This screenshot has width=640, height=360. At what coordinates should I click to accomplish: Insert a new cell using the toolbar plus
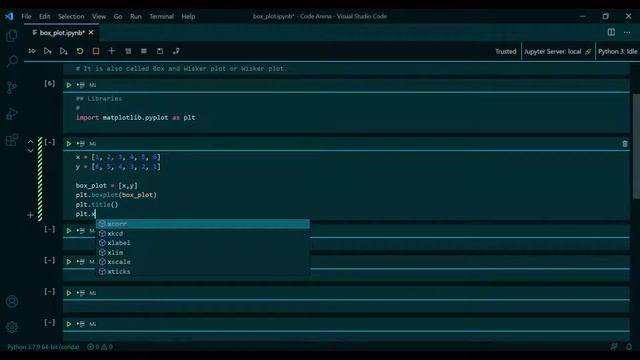(111, 51)
